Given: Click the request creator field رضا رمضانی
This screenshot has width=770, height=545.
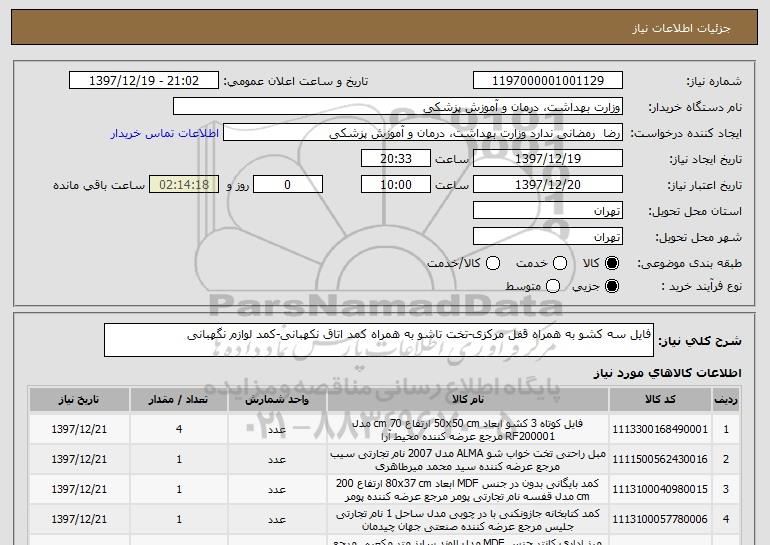Looking at the screenshot, I should (423, 133).
